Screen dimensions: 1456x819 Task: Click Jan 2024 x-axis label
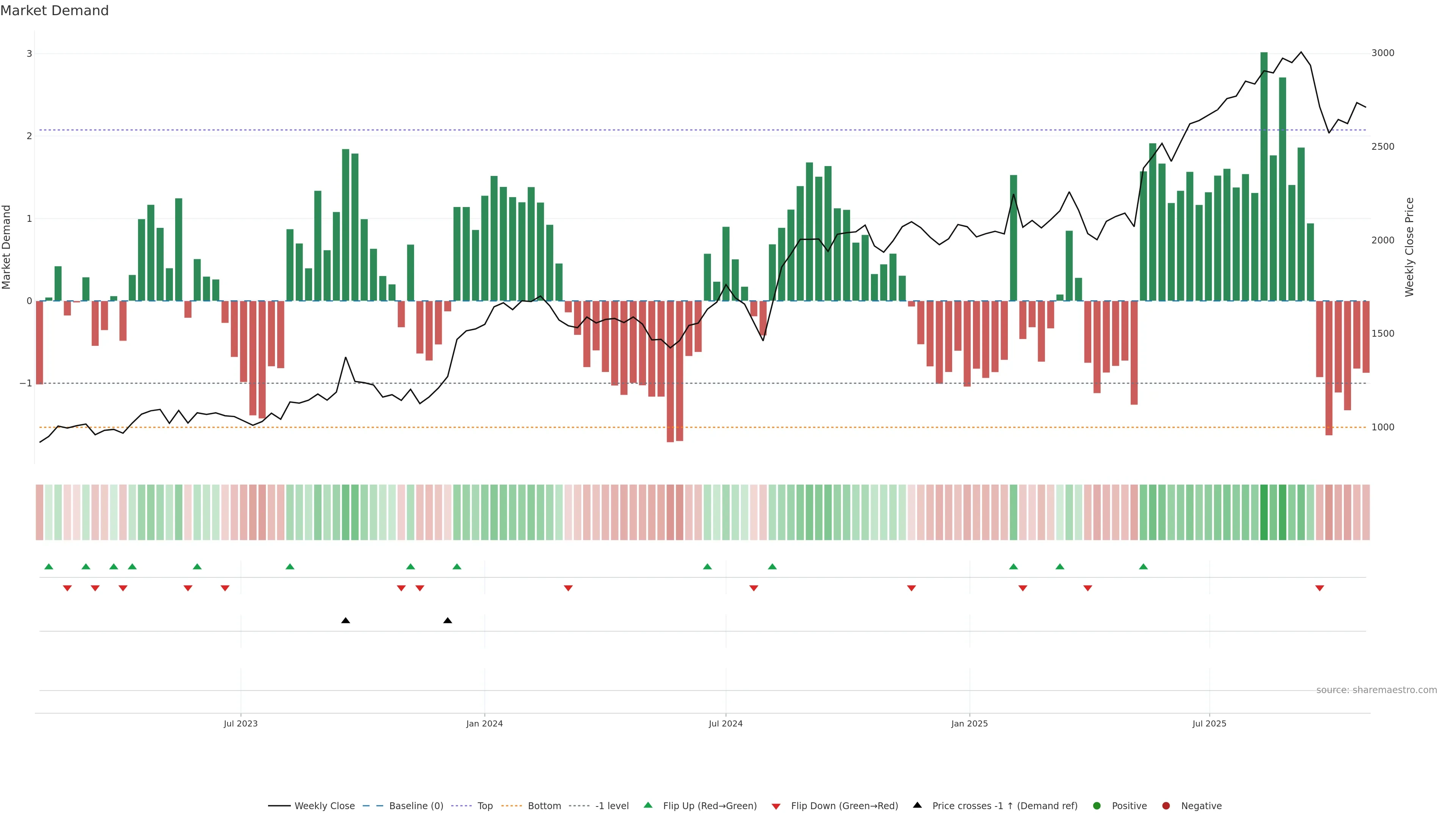pyautogui.click(x=485, y=723)
